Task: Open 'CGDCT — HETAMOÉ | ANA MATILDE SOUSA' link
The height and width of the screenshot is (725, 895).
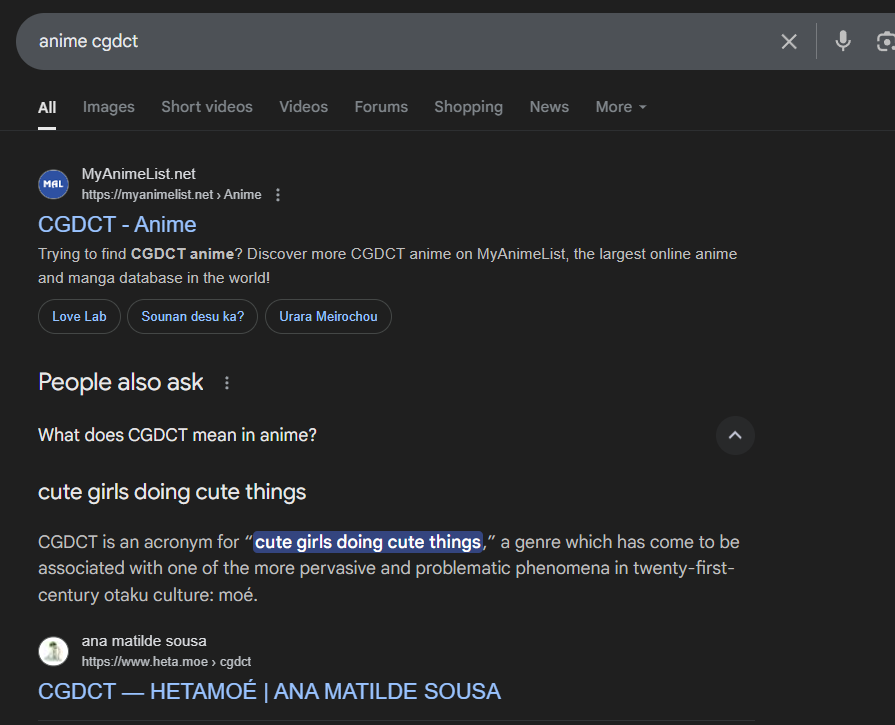Action: pos(269,691)
